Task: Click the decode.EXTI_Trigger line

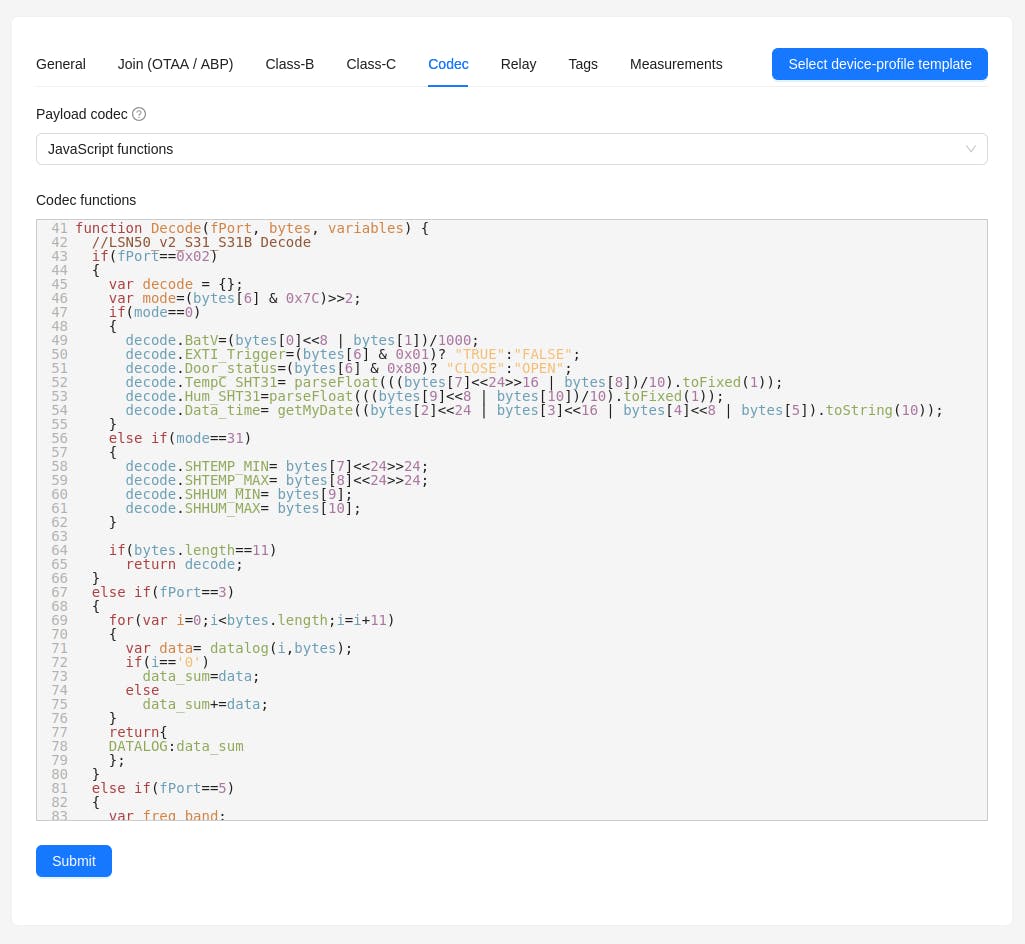Action: tap(353, 354)
